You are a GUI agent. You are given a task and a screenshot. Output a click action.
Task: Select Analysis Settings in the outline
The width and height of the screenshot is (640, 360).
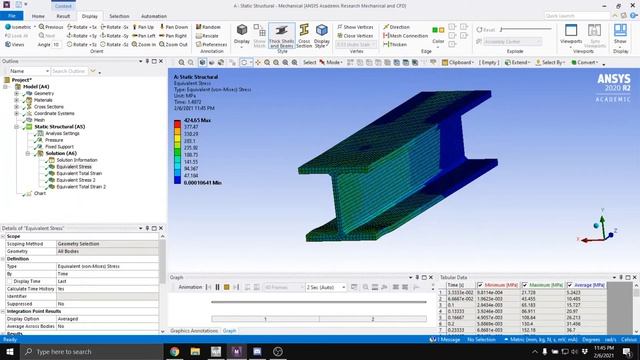coord(62,133)
